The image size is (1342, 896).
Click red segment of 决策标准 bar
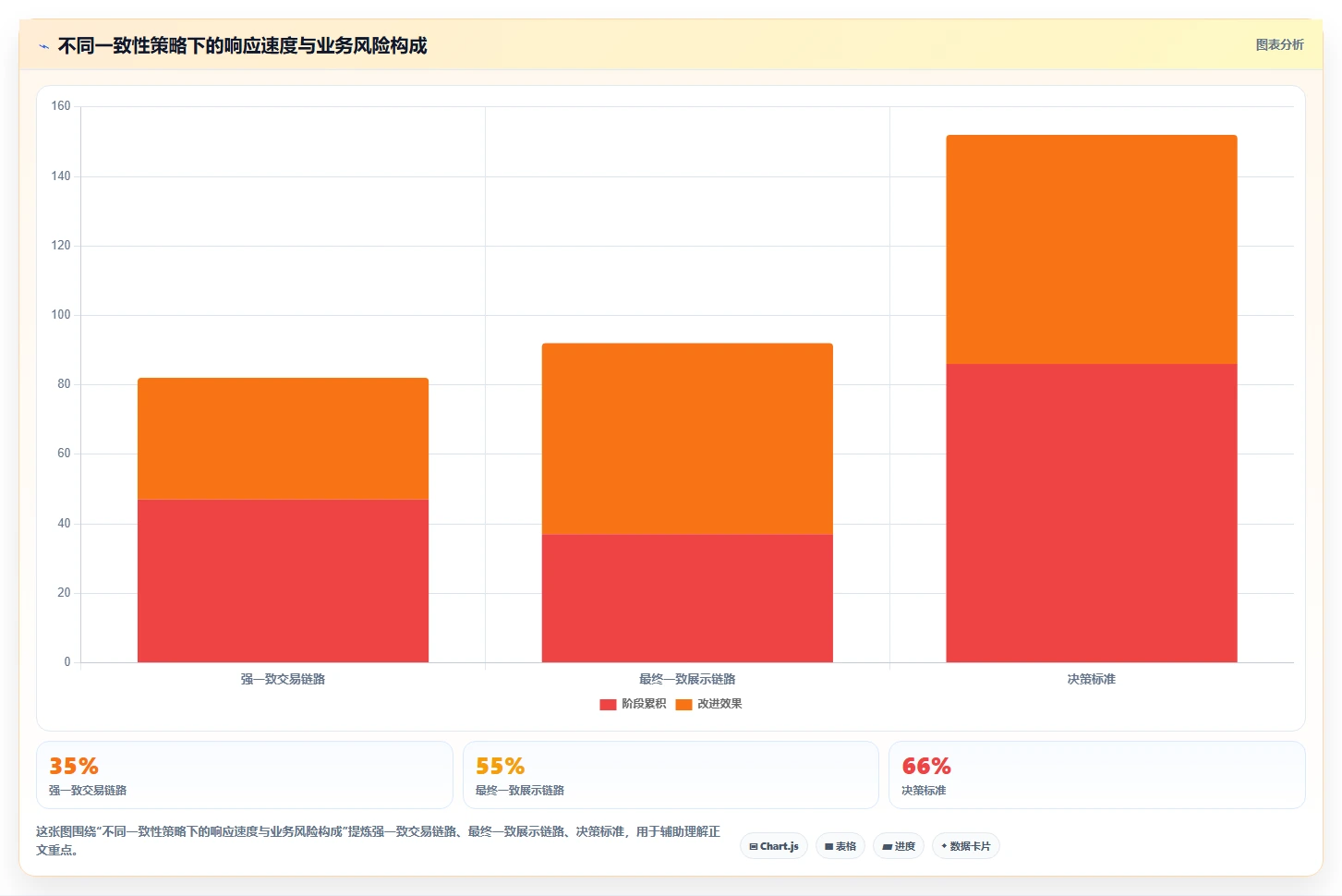click(x=1092, y=513)
